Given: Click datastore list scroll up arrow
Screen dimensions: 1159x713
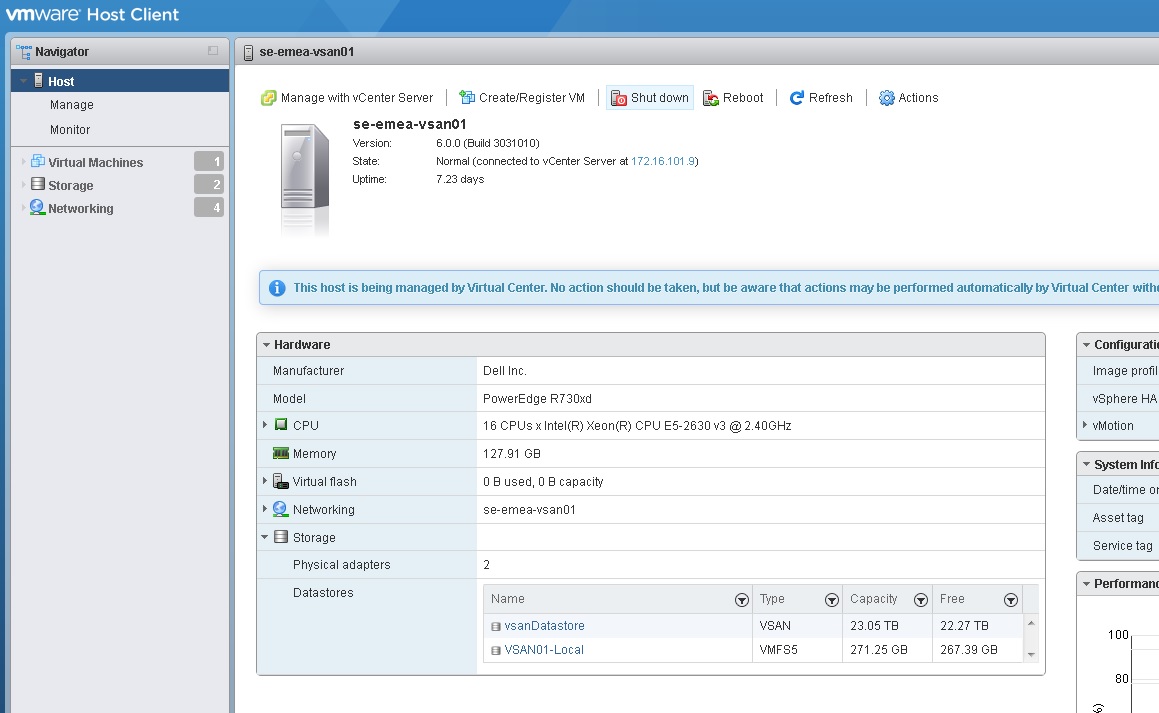Looking at the screenshot, I should (x=1031, y=624).
